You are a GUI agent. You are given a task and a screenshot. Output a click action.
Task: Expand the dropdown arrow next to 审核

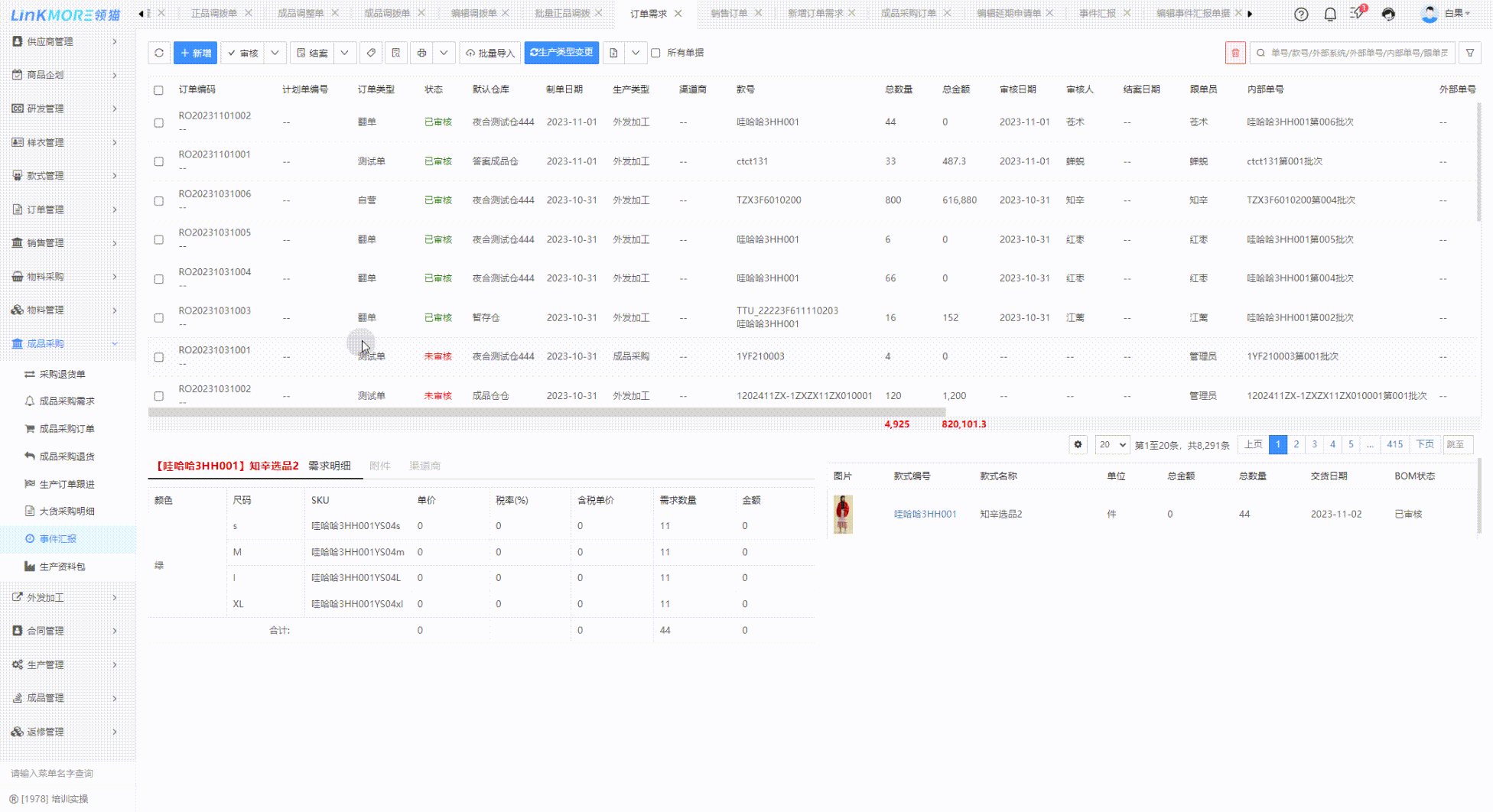pyautogui.click(x=275, y=53)
